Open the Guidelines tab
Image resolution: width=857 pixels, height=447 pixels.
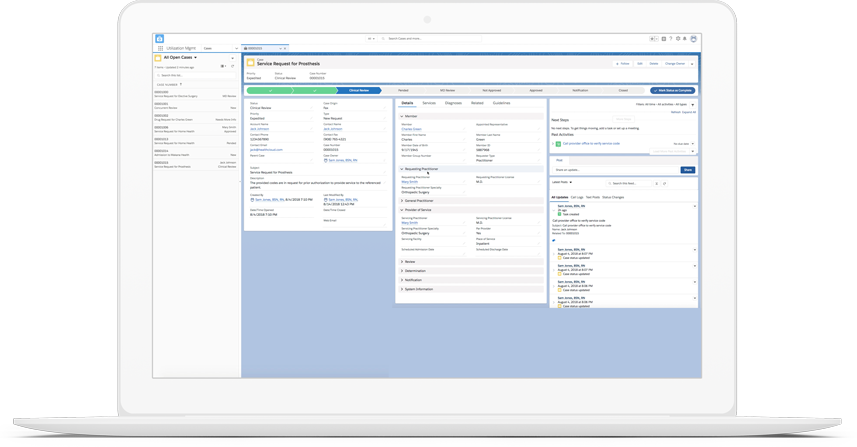click(x=501, y=103)
